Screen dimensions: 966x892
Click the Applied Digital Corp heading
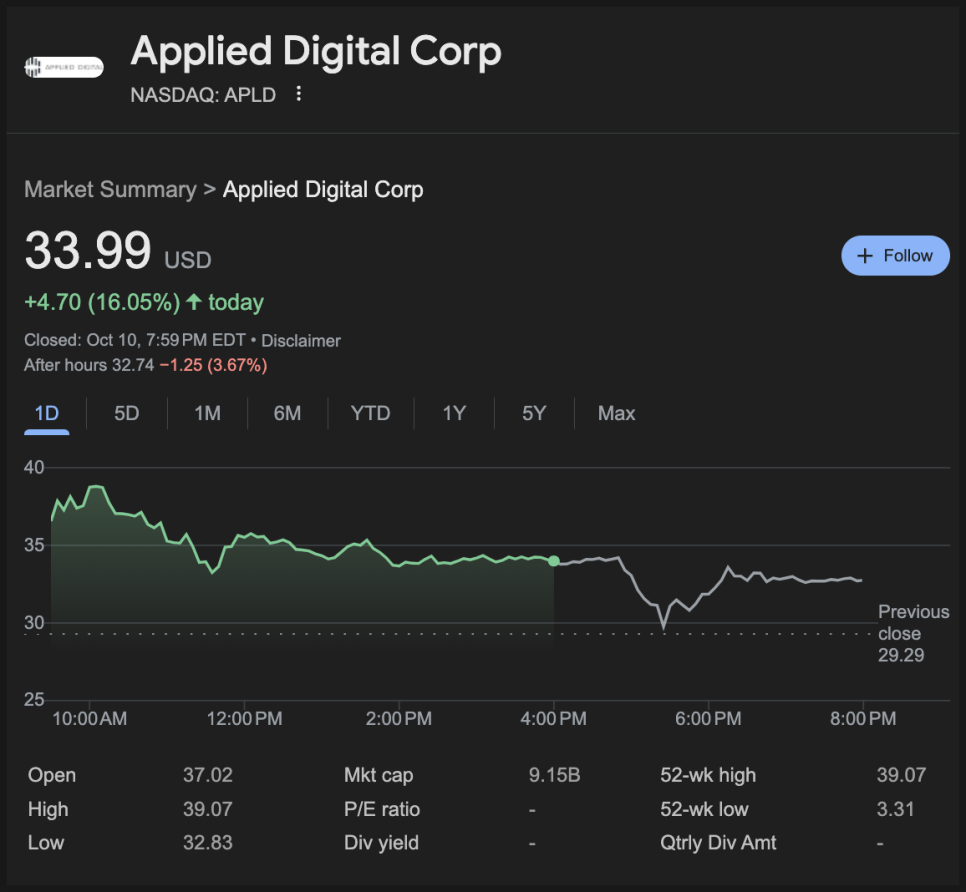(x=316, y=52)
